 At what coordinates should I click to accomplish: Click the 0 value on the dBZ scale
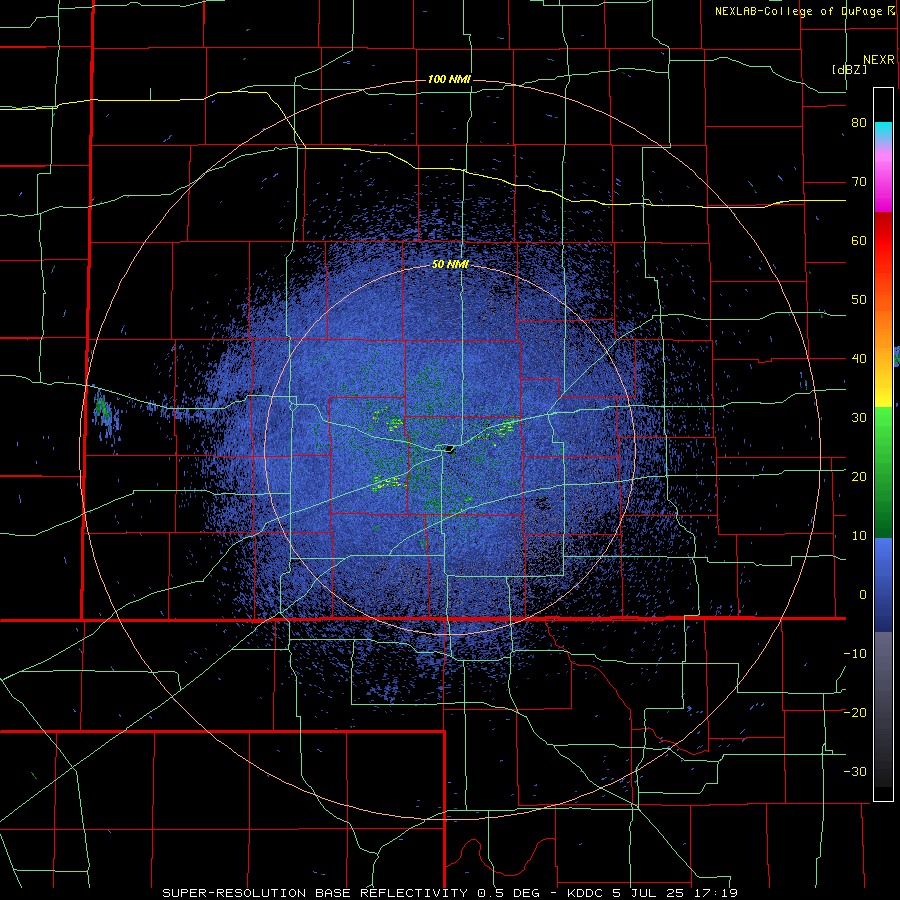coord(863,595)
